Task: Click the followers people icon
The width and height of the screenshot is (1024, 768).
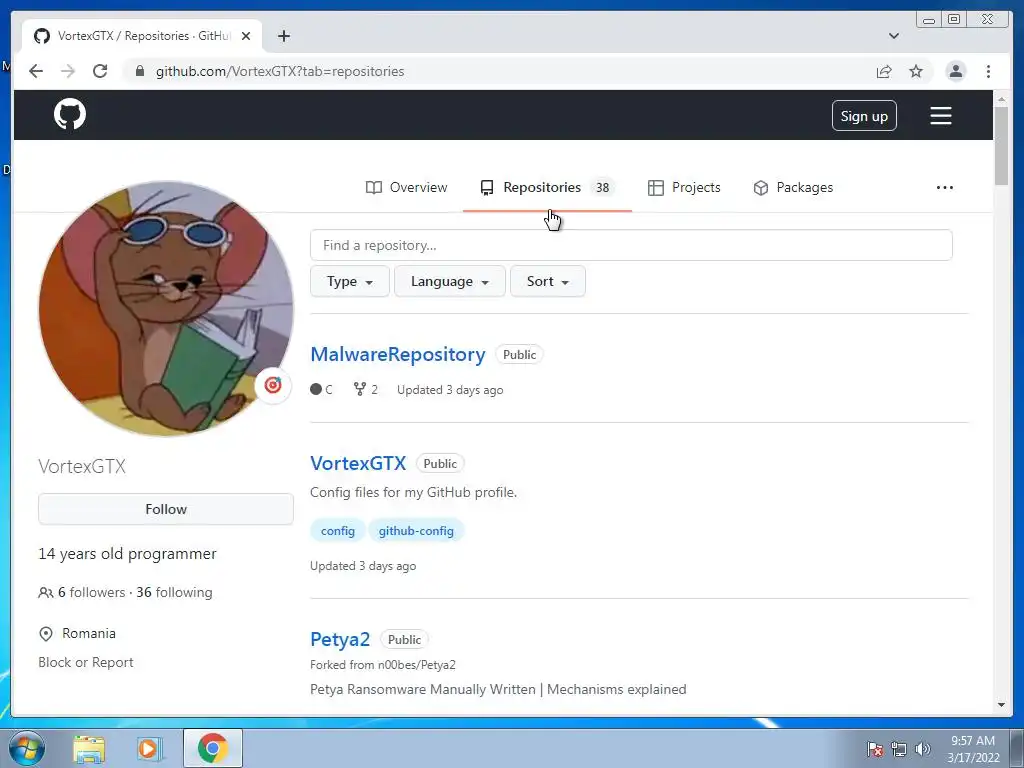Action: tap(46, 592)
